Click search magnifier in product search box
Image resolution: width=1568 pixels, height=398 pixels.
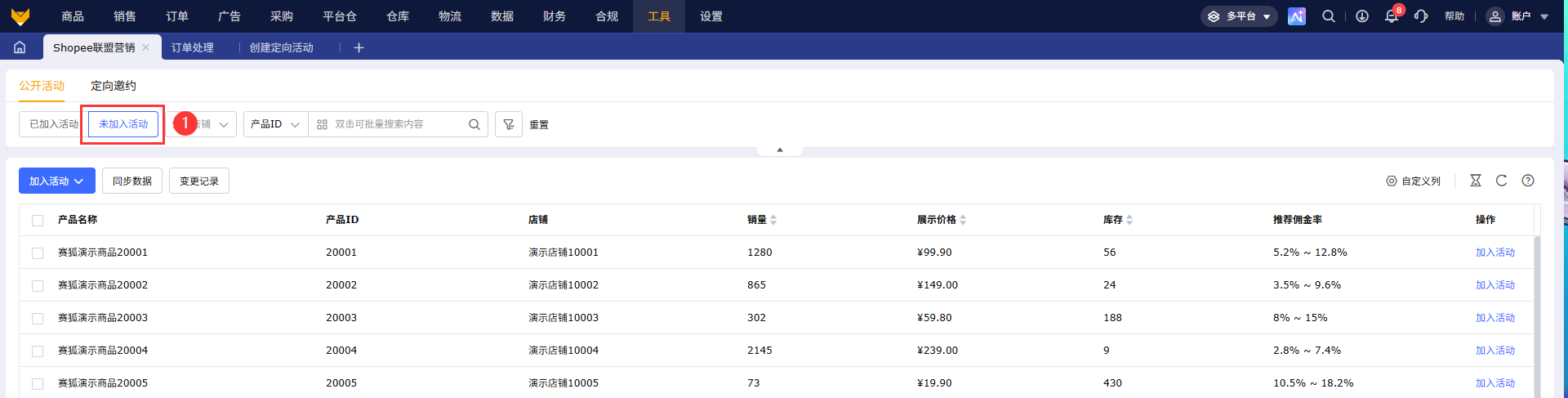coord(474,124)
